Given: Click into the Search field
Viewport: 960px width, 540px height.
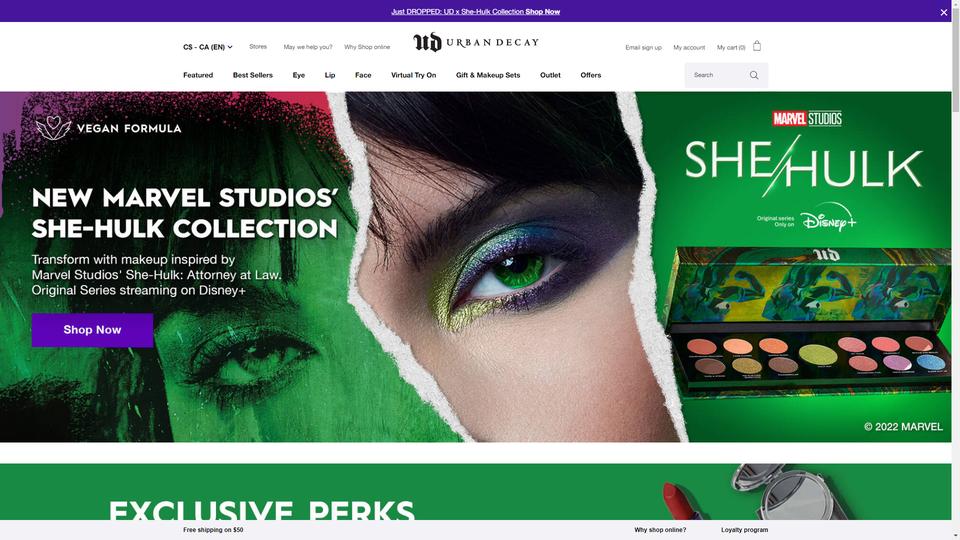Looking at the screenshot, I should click(x=716, y=75).
